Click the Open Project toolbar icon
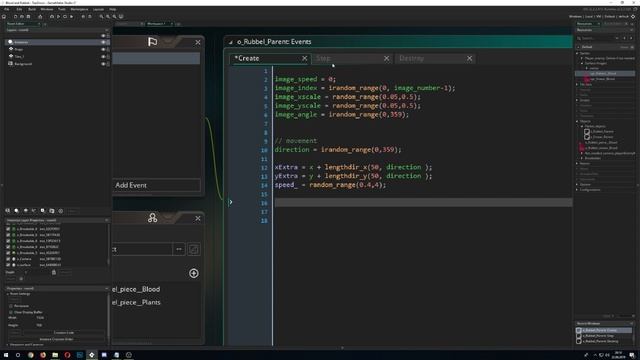640x360 pixels. pos(22,17)
